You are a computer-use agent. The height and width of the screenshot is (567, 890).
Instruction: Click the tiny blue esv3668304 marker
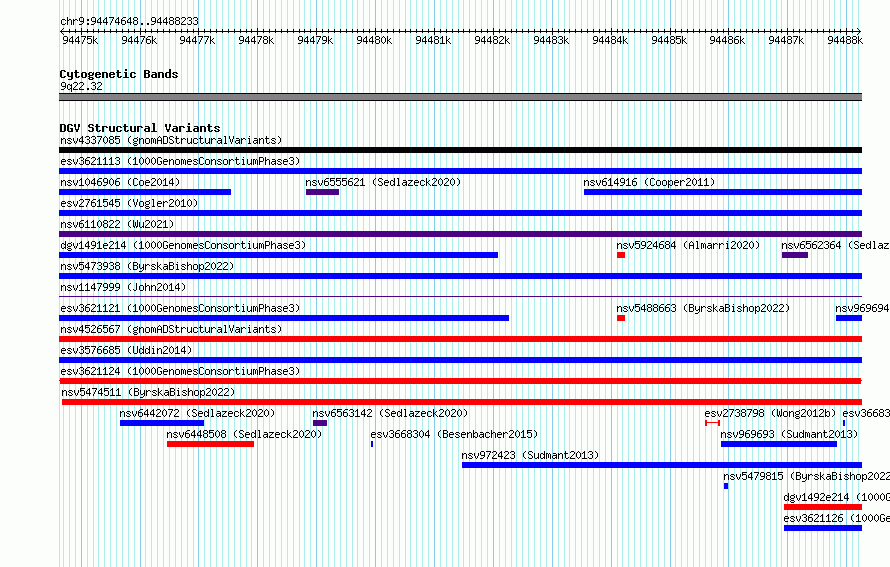[x=372, y=444]
